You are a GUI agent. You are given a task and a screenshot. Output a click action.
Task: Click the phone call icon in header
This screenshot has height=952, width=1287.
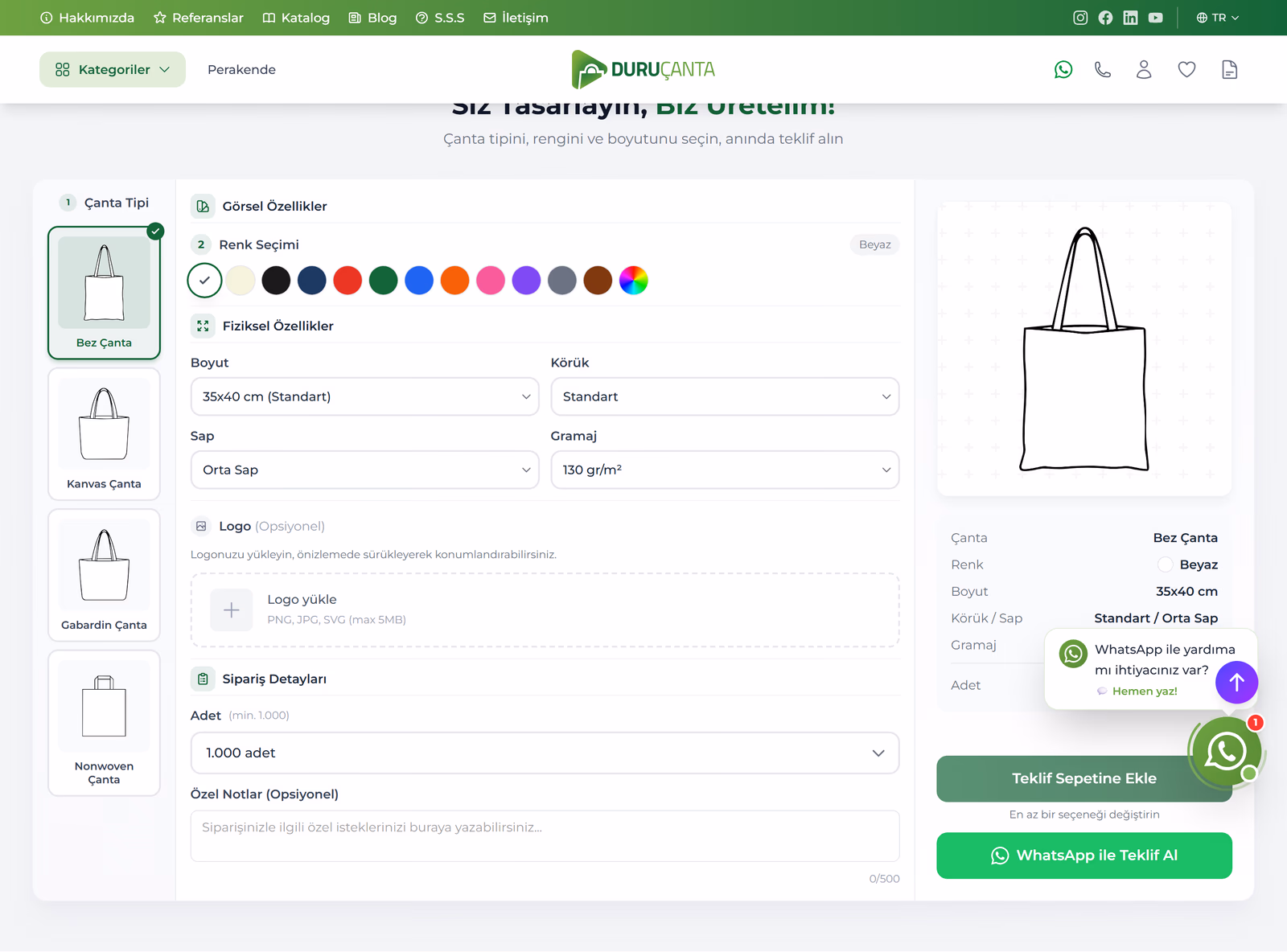[1103, 70]
